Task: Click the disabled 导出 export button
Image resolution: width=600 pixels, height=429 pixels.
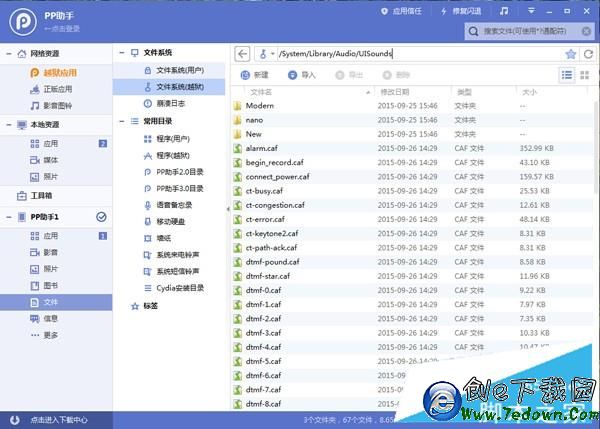Action: [349, 75]
